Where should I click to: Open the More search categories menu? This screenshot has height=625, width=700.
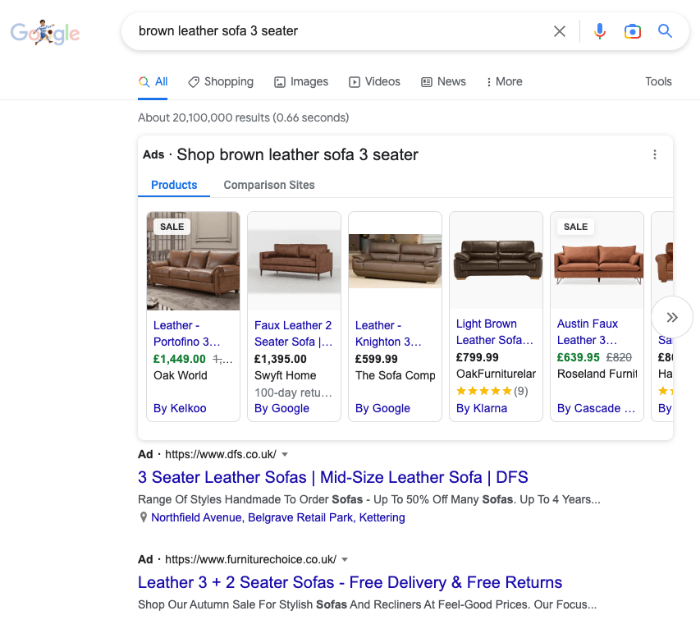point(504,82)
